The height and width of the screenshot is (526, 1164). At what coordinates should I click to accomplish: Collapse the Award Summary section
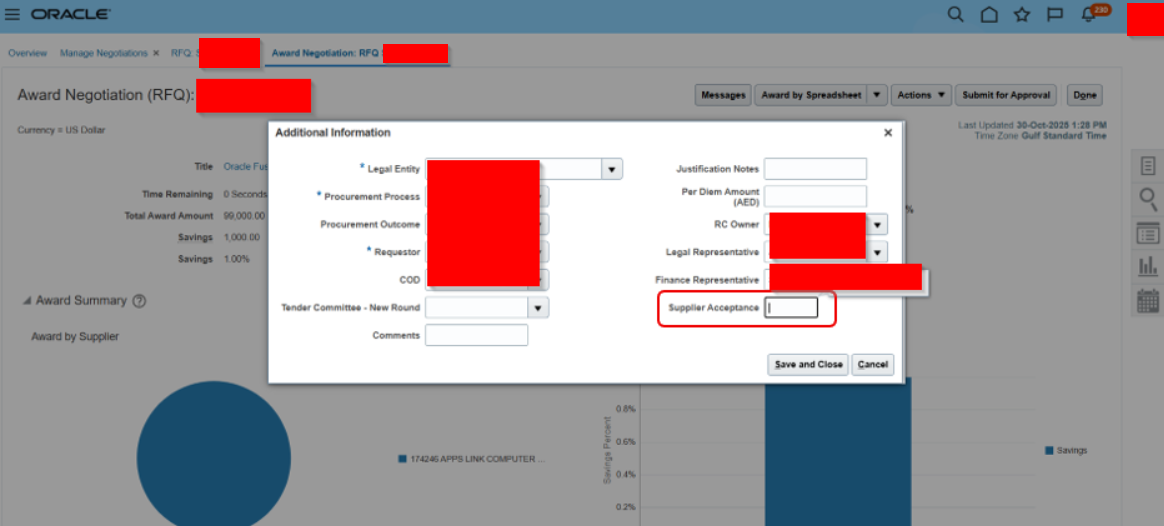[x=27, y=300]
